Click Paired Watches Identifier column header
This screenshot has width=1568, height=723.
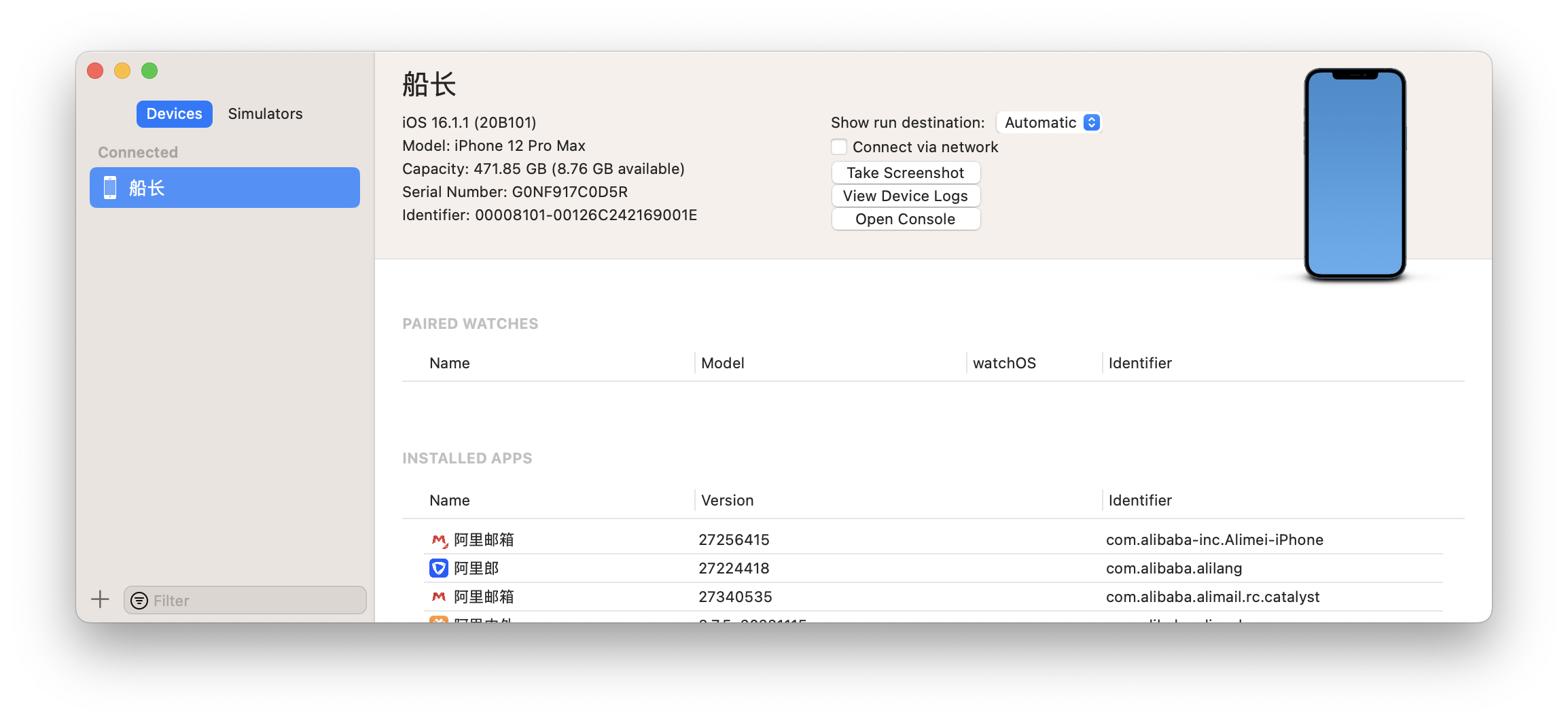[x=1140, y=363]
